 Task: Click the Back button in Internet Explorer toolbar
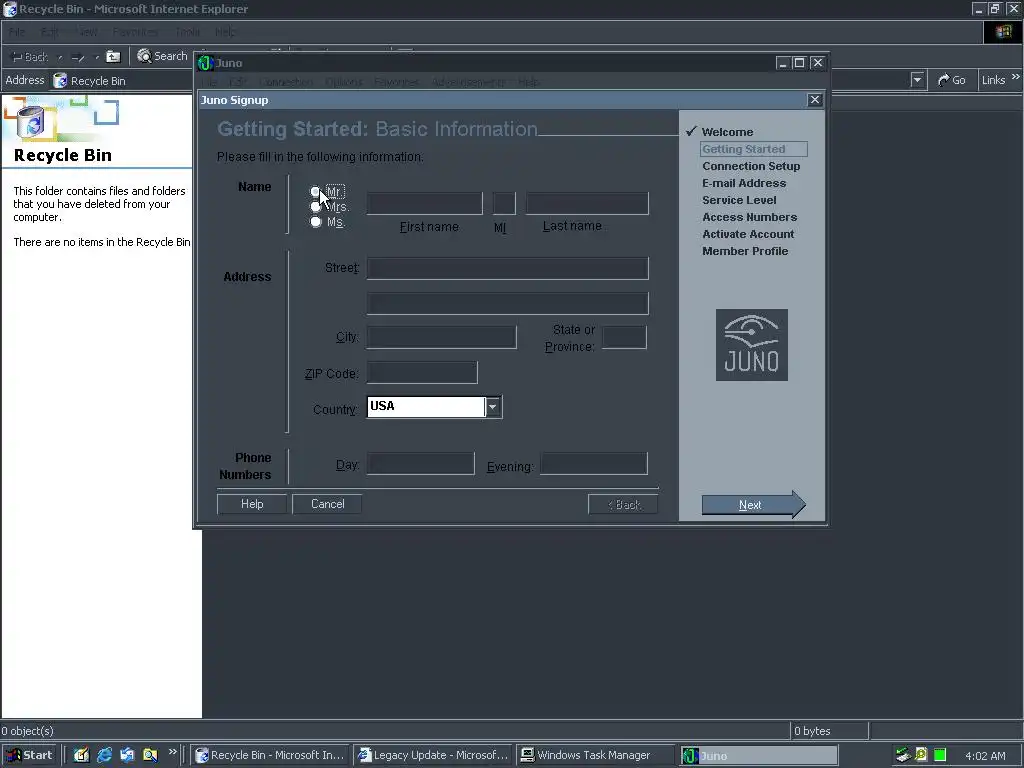tap(30, 57)
